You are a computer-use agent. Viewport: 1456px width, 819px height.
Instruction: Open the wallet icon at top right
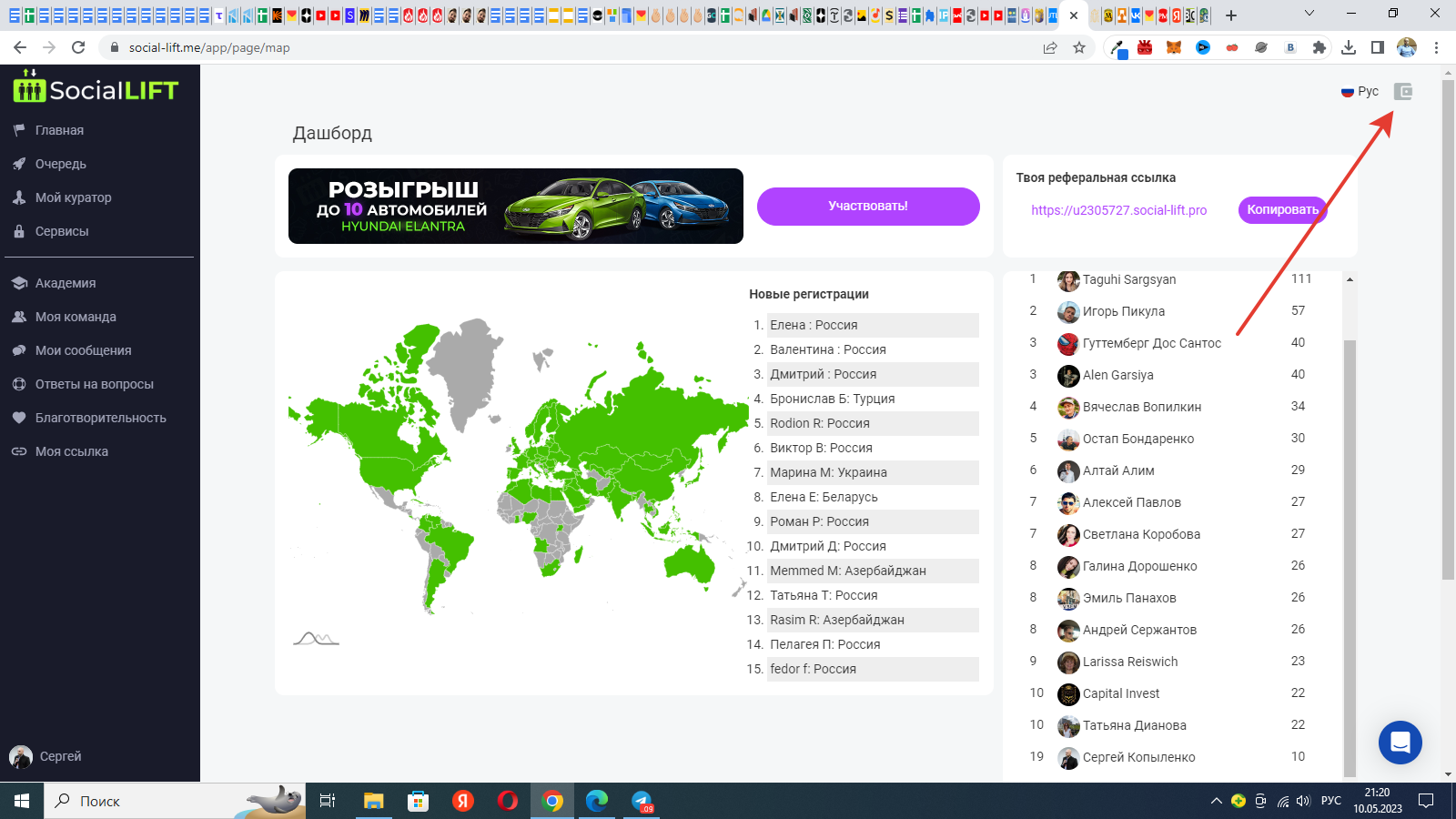coord(1403,91)
